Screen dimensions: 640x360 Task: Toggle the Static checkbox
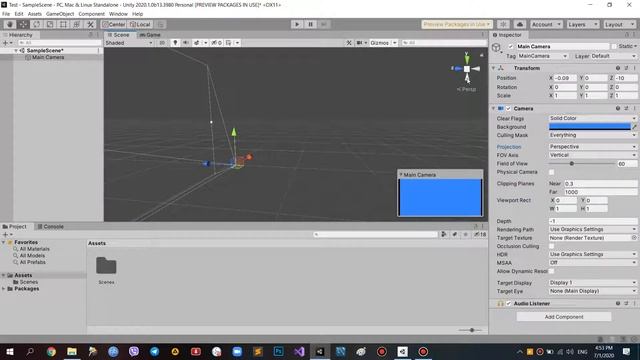(613, 47)
